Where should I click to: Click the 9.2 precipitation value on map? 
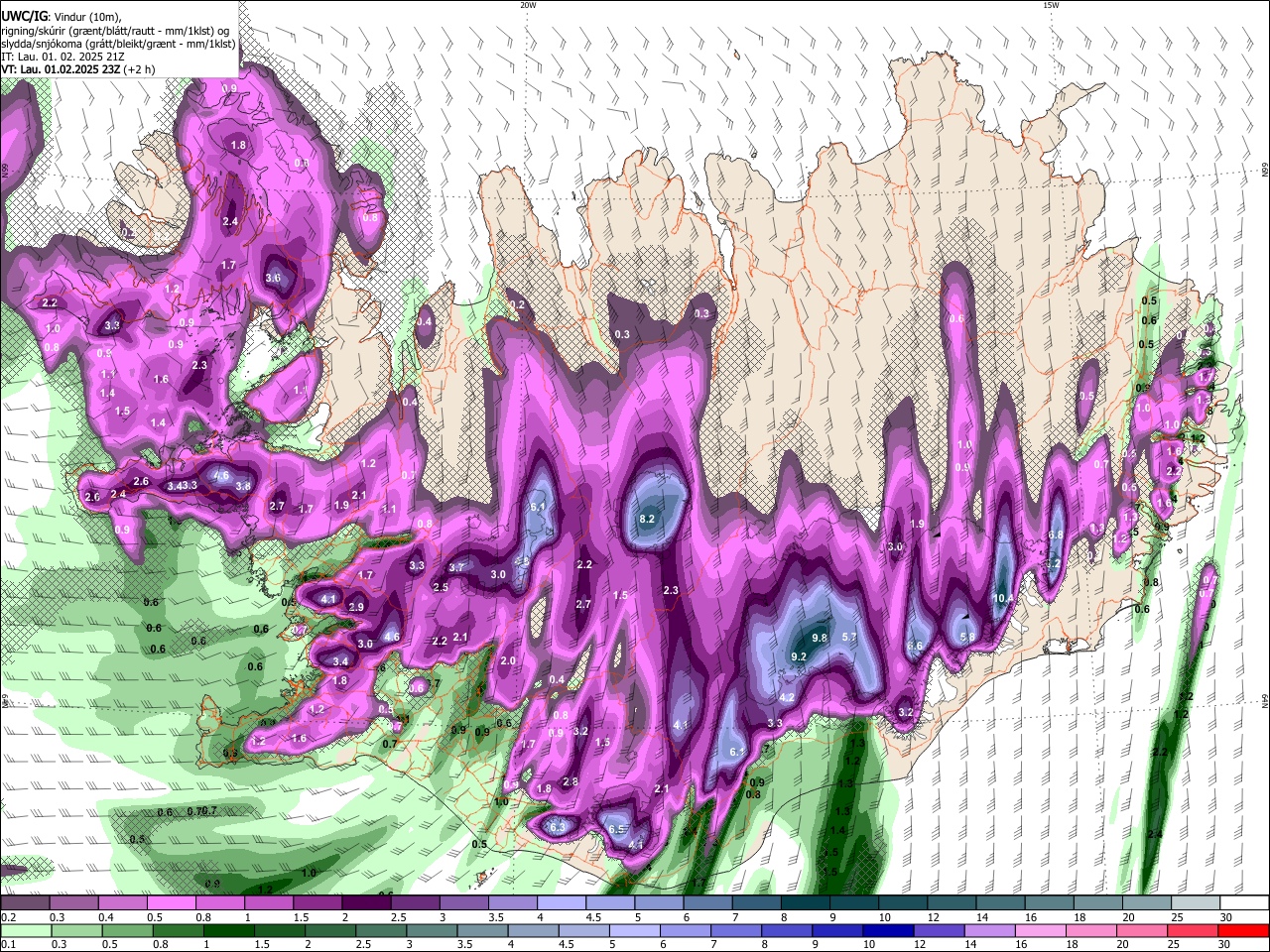pos(799,656)
